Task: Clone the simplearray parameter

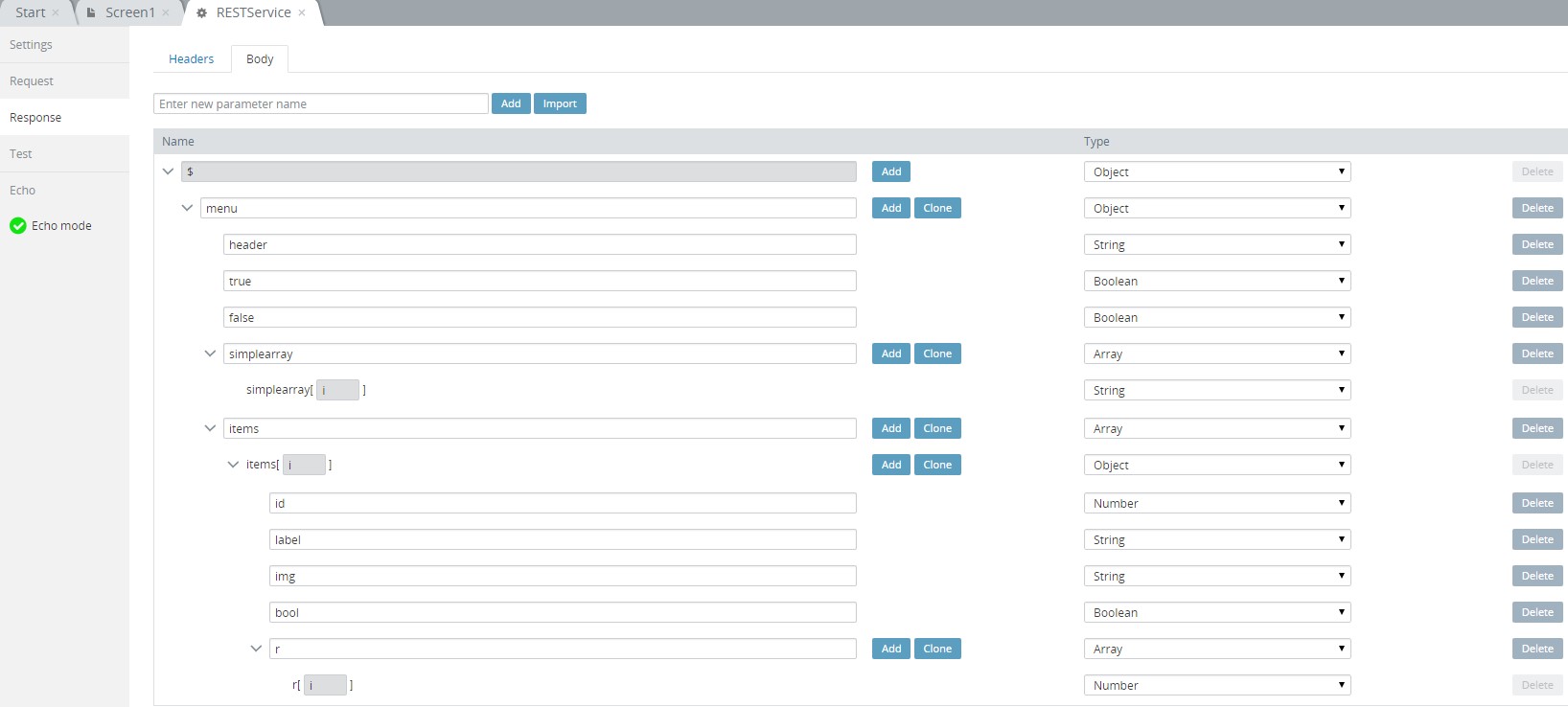Action: point(937,353)
